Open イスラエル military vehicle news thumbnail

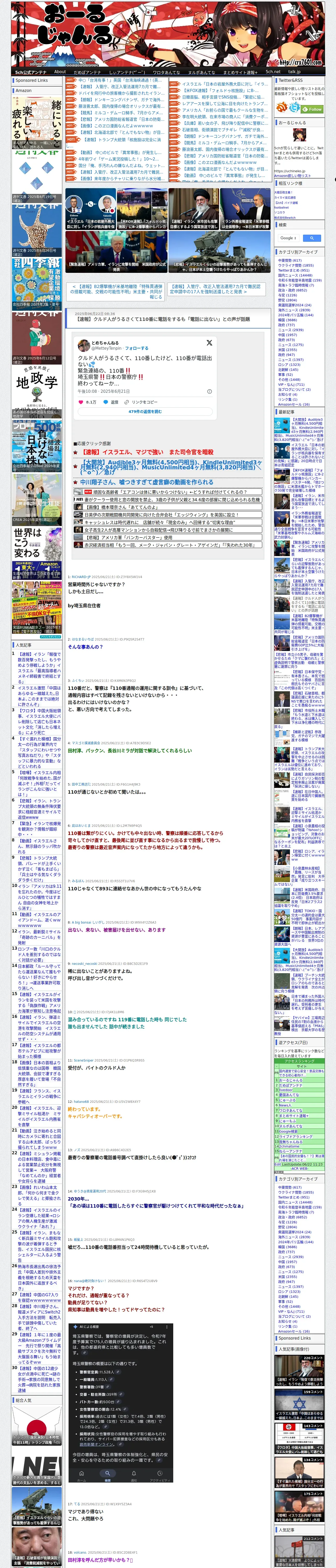[x=219, y=251]
